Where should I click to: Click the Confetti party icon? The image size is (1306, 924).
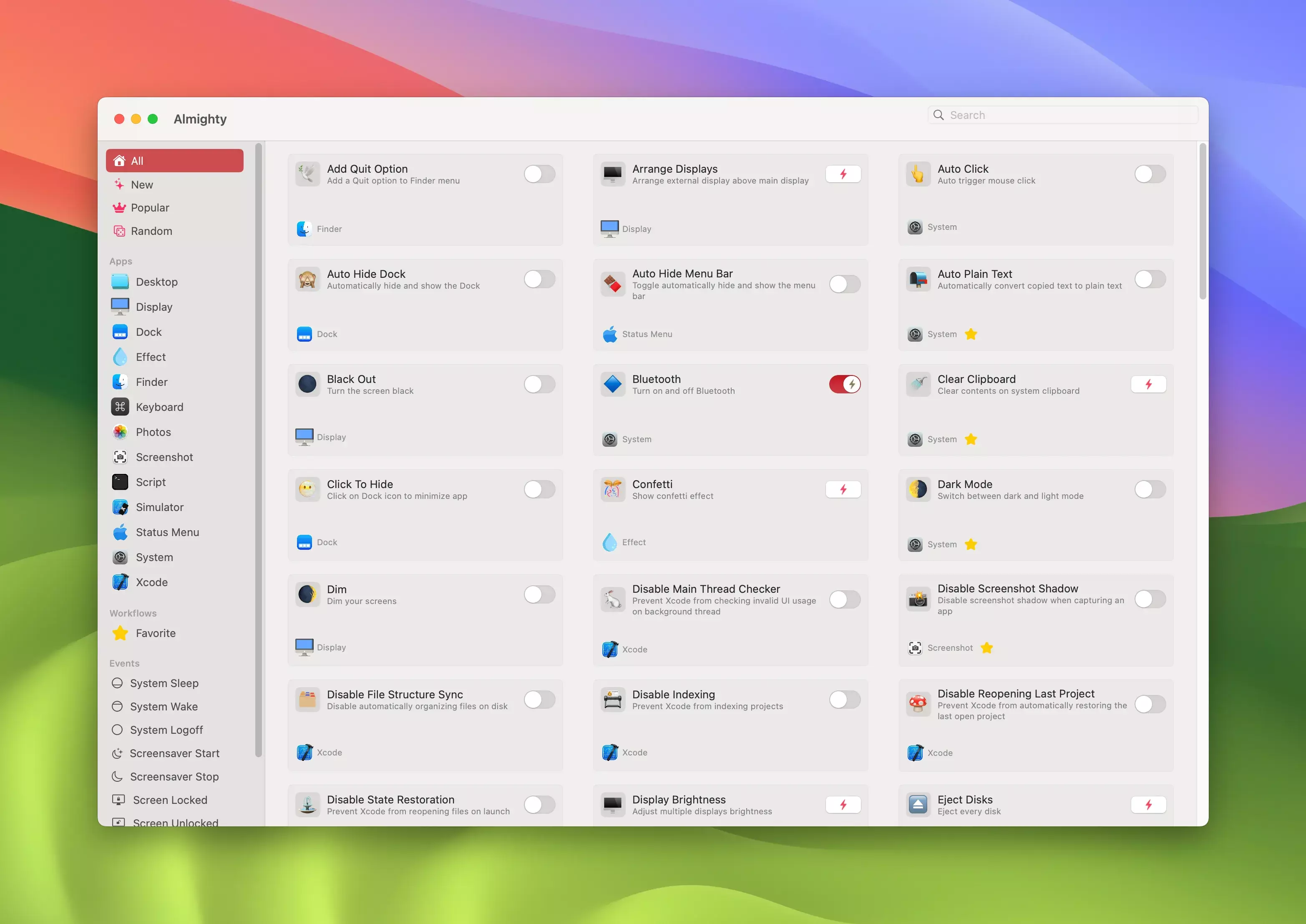[x=613, y=489]
